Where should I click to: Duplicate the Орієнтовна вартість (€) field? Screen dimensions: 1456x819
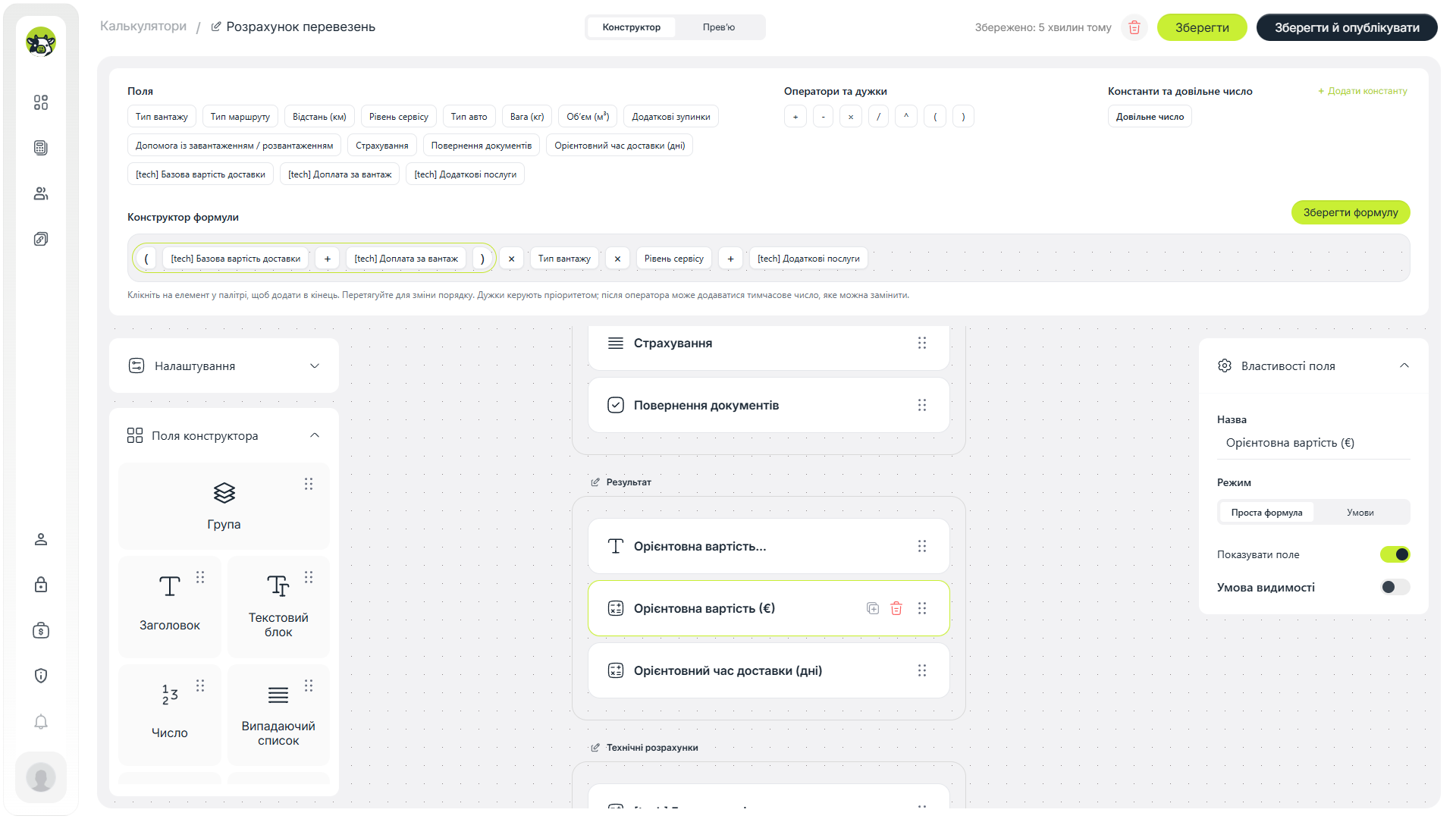point(873,608)
